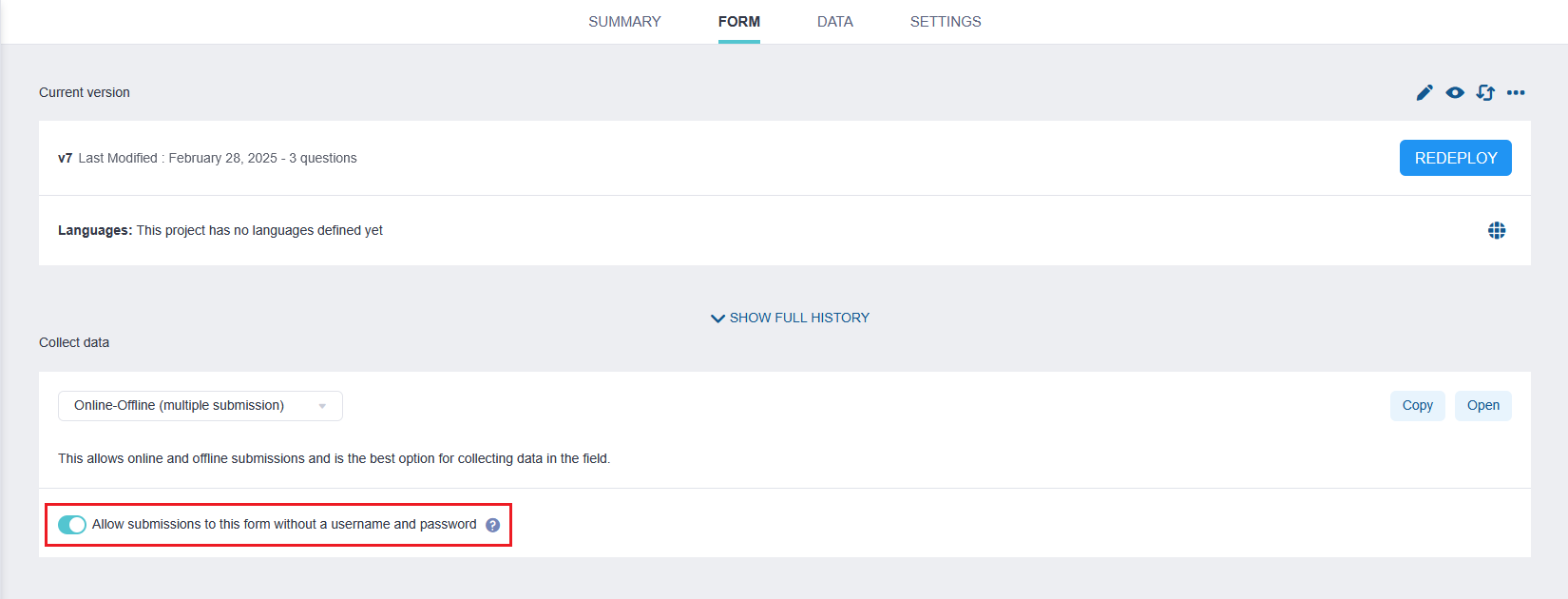Click the v7 version label

65,158
